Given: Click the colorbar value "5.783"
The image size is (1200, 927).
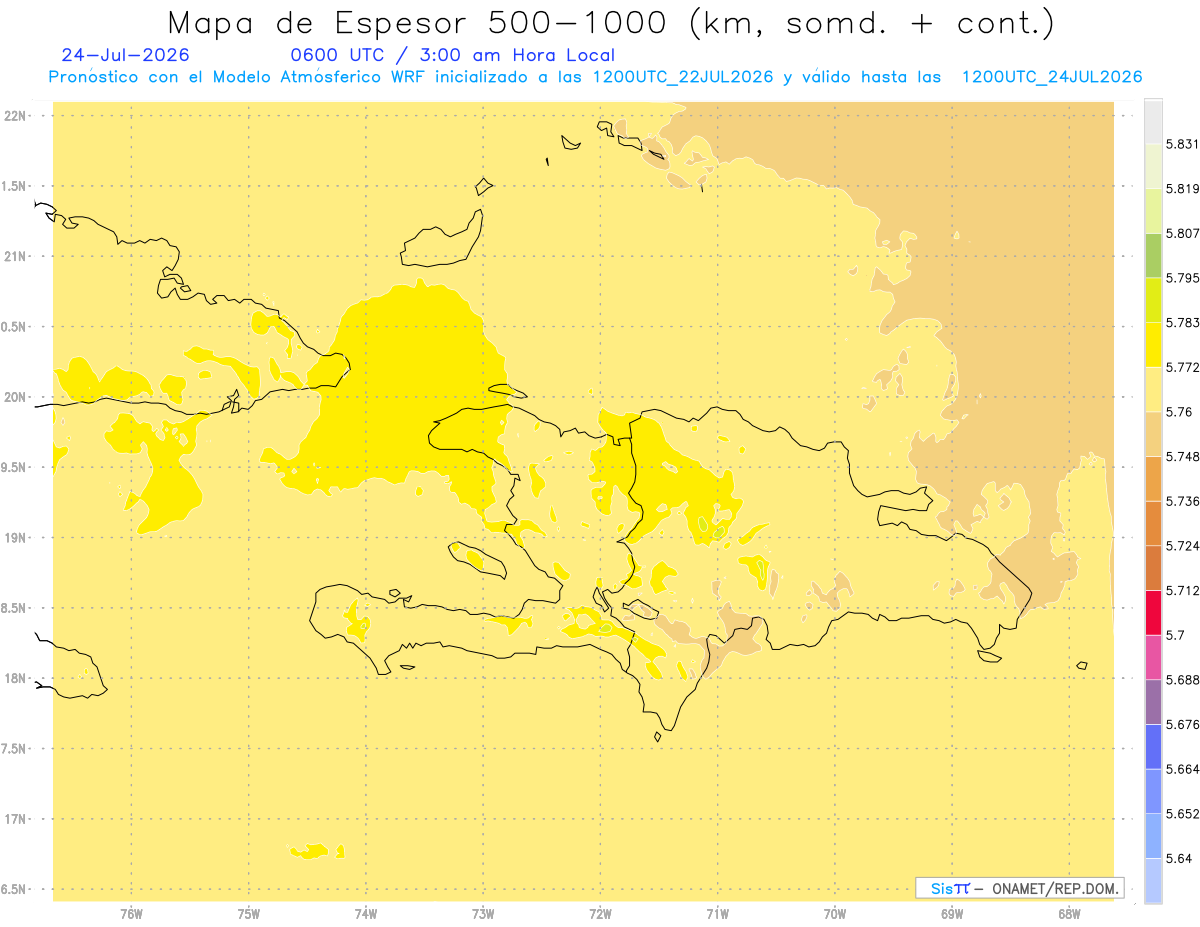Looking at the screenshot, I should [x=1183, y=323].
